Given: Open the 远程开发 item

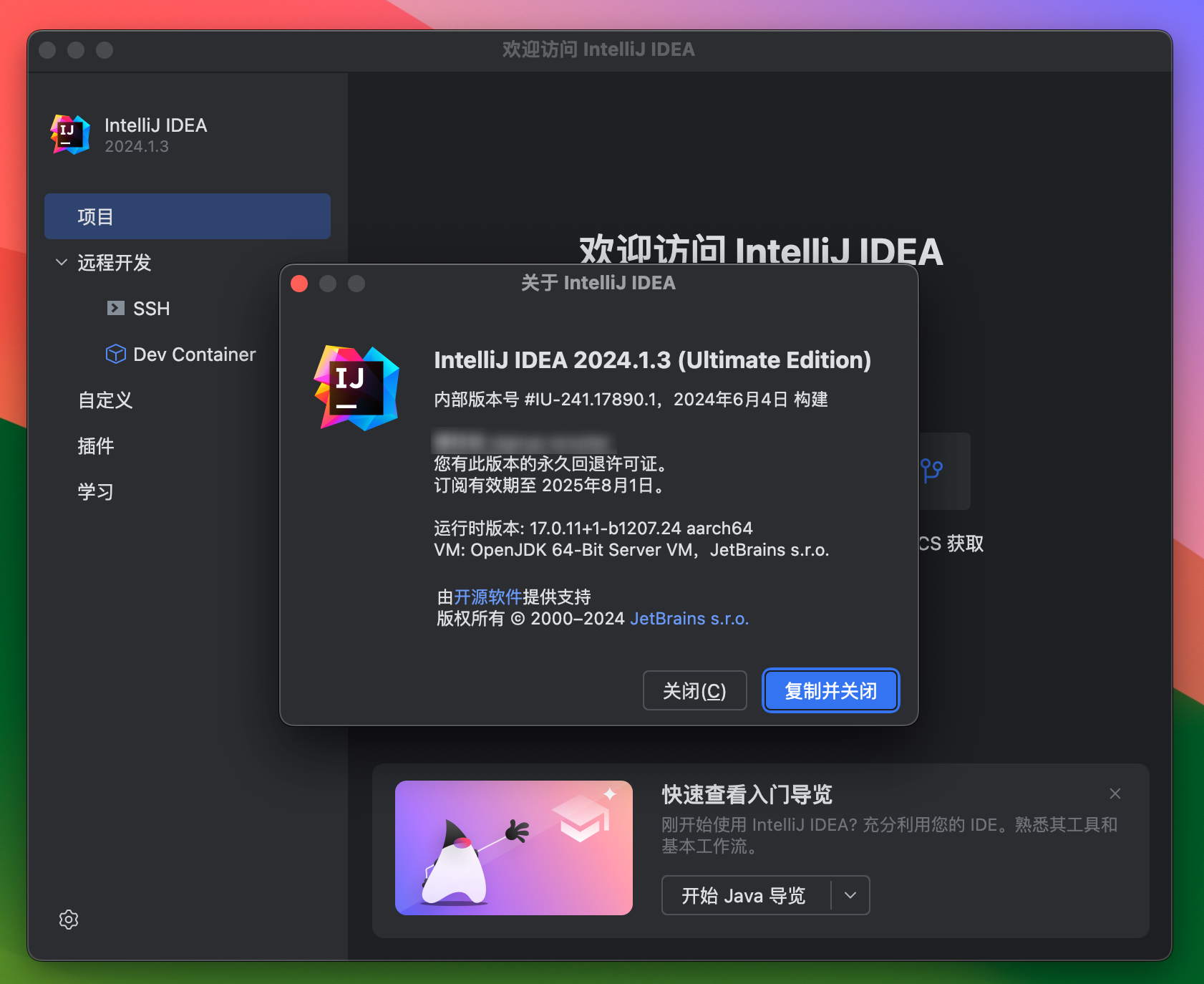Looking at the screenshot, I should [115, 263].
